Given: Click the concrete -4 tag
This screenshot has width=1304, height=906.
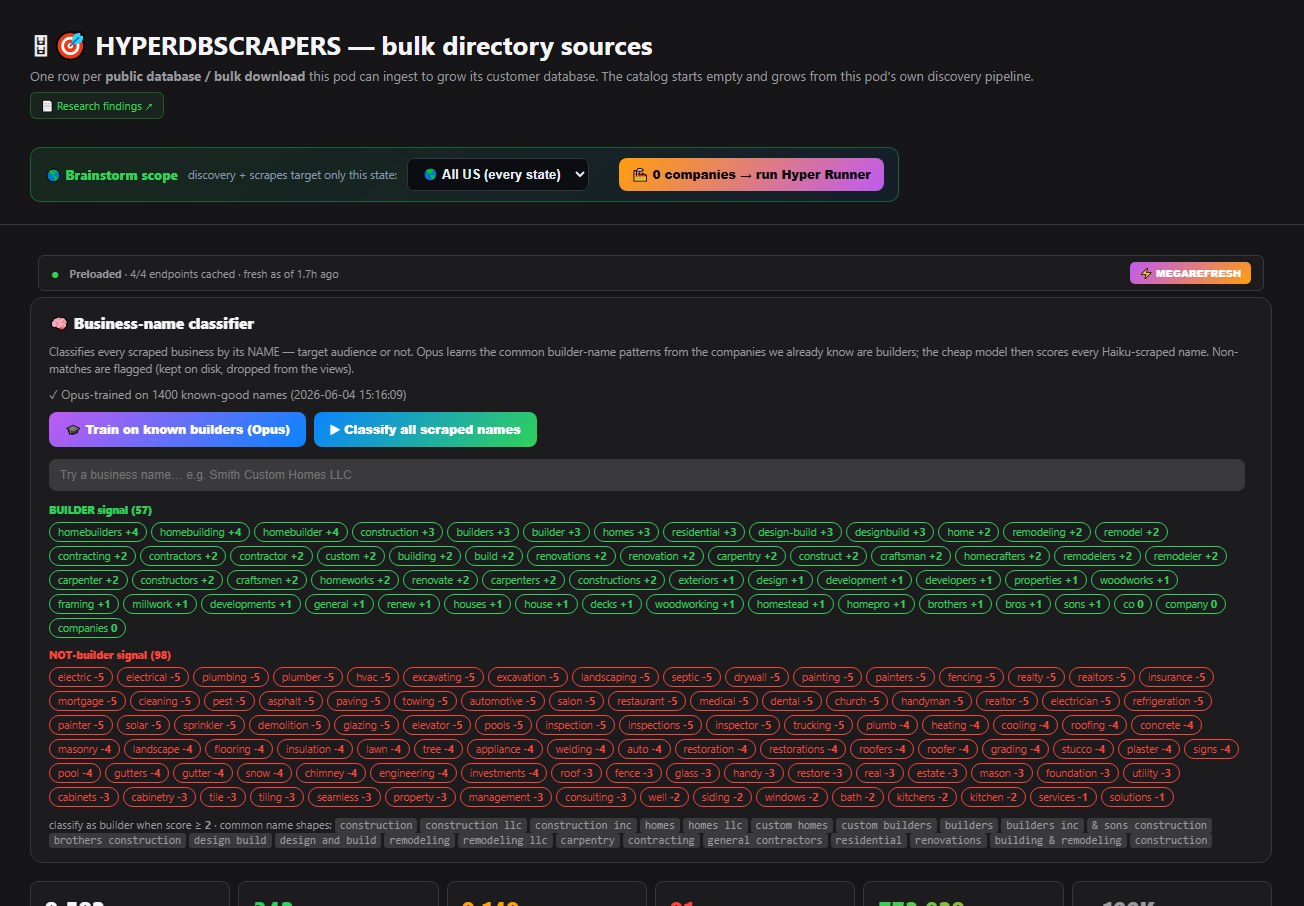Looking at the screenshot, I should click(x=1167, y=725).
